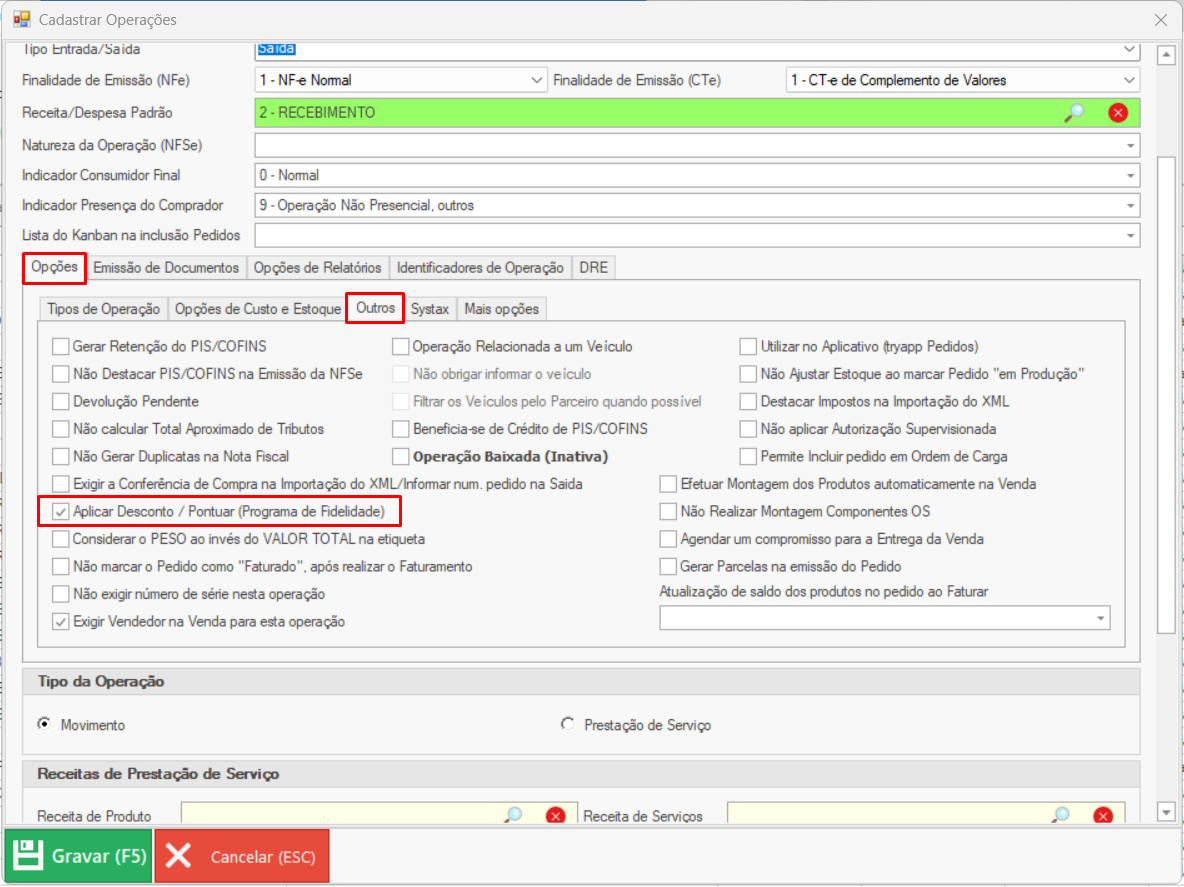Viewport: 1184px width, 887px height.
Task: Click the scrollbar up arrow
Action: pyautogui.click(x=1166, y=55)
